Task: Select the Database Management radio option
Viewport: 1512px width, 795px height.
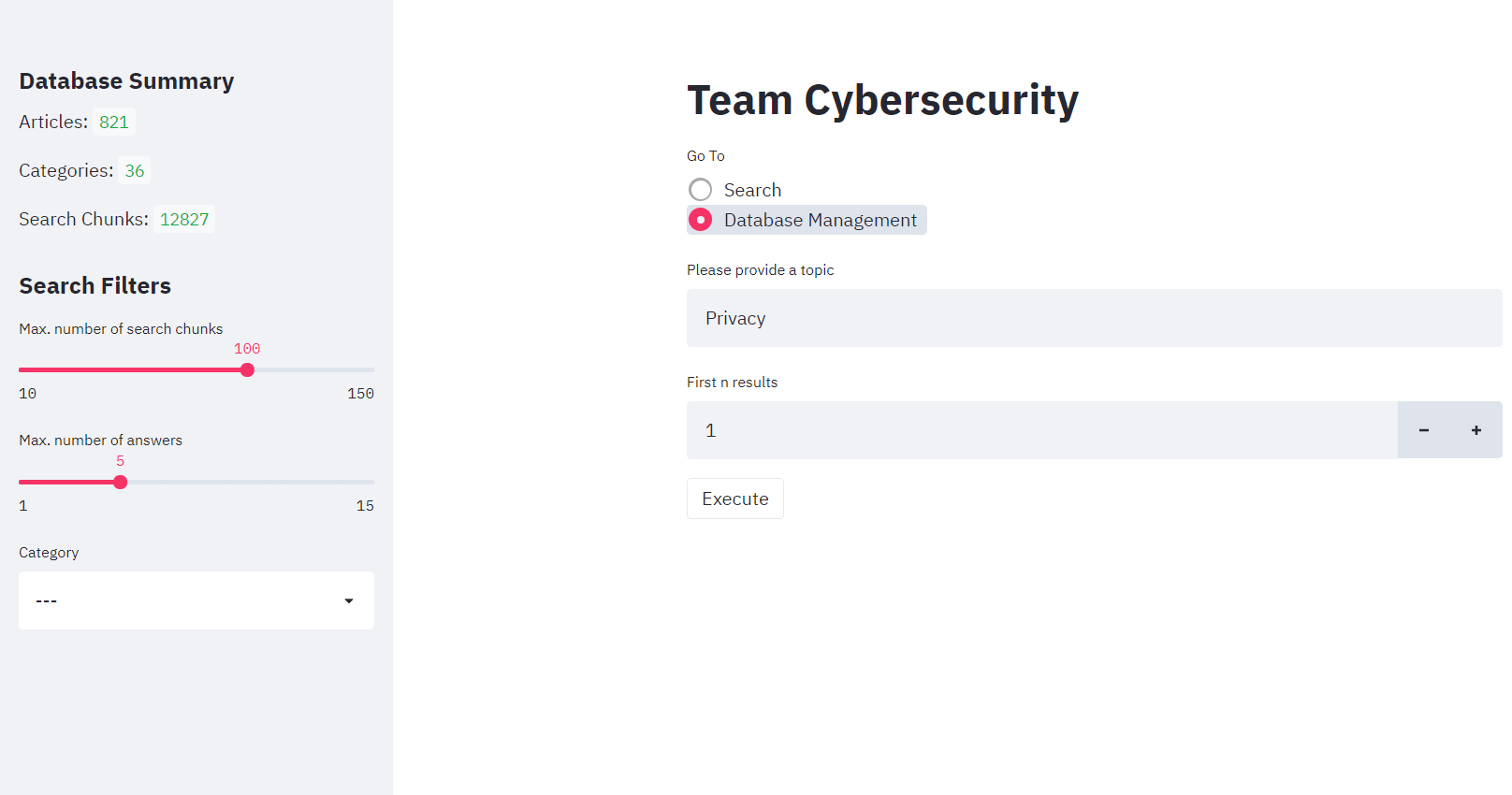Action: (x=700, y=220)
